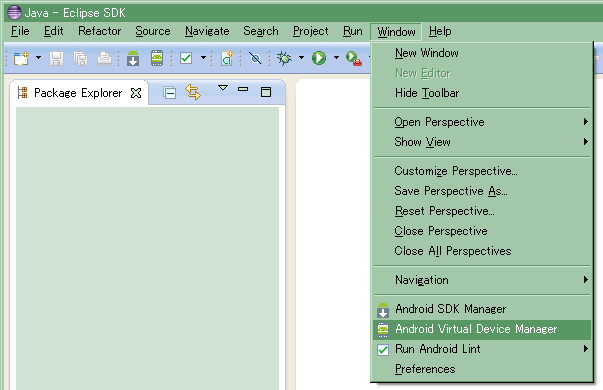Open the Refactor menu

point(100,31)
